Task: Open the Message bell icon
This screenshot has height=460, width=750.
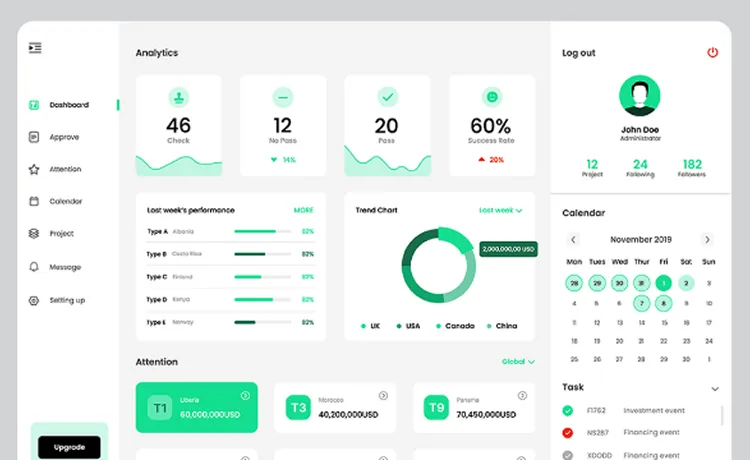Action: [x=34, y=267]
